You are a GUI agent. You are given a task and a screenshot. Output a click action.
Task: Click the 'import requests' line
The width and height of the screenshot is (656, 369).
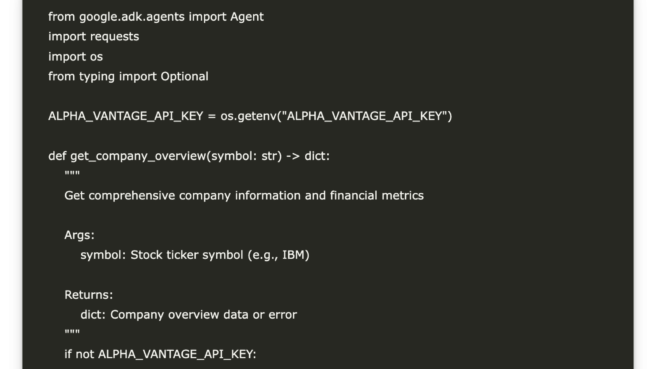[x=93, y=37]
